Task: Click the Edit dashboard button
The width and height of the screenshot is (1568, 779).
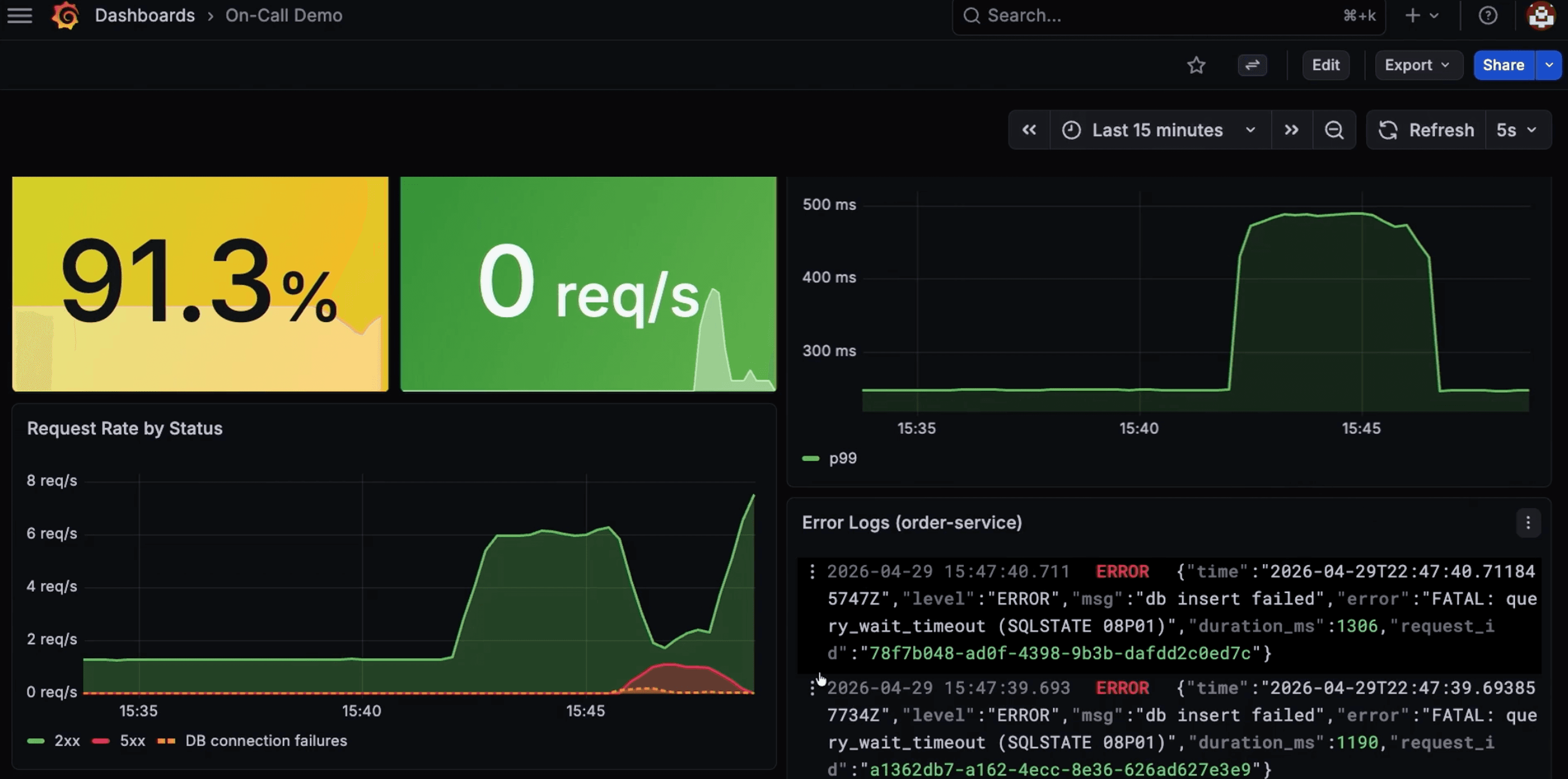Action: pos(1326,65)
